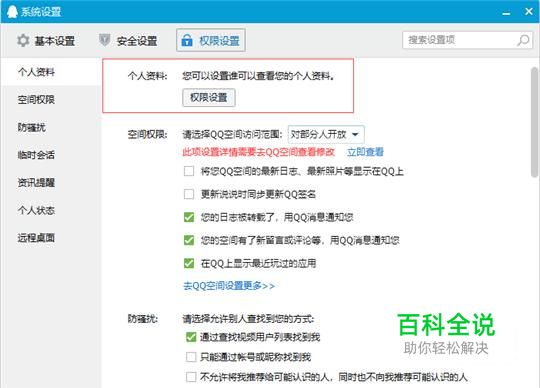Image resolution: width=540 pixels, height=388 pixels.
Task: Click the 空间权限: section label in content
Action: tap(147, 134)
